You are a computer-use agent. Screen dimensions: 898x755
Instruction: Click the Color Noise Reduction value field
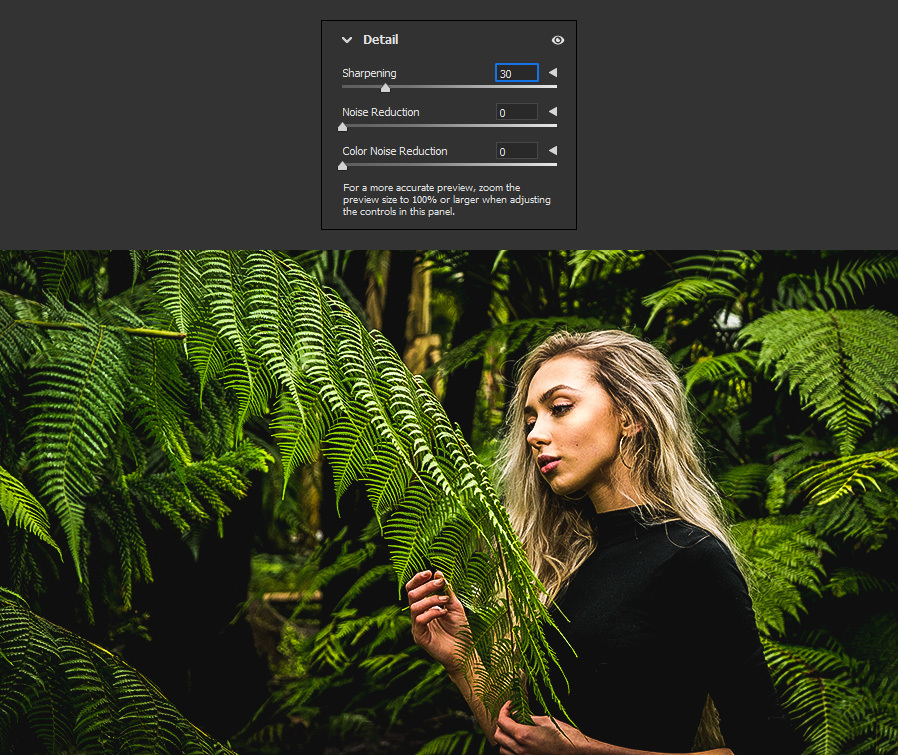coord(517,151)
